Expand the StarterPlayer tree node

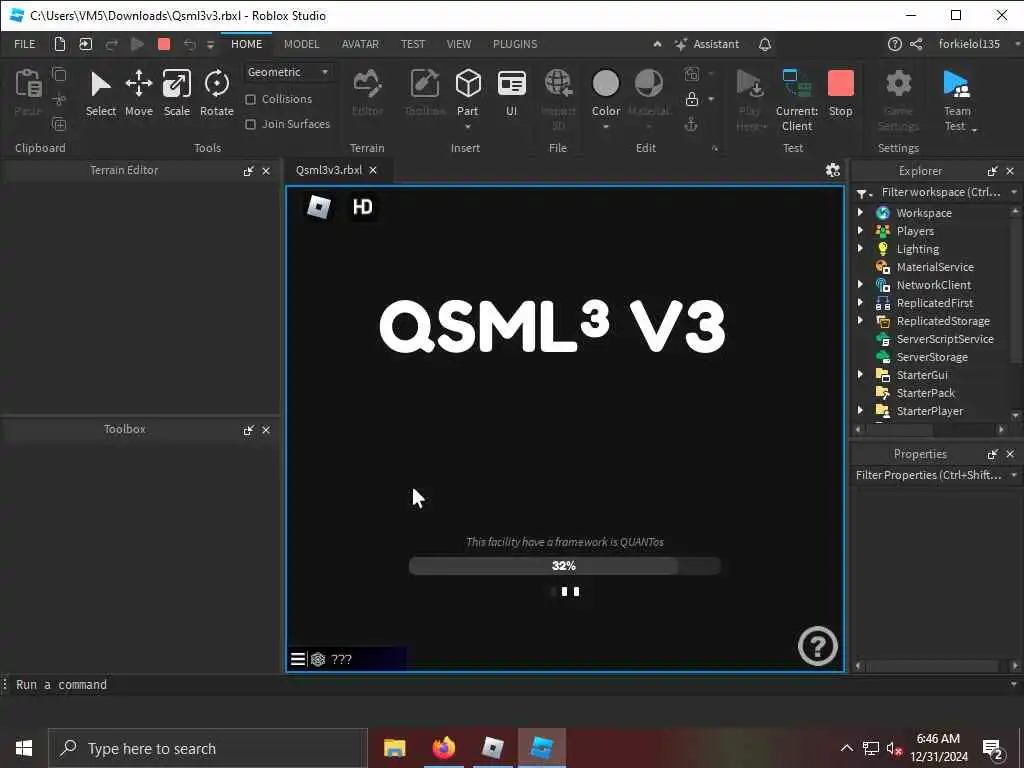[x=860, y=410]
